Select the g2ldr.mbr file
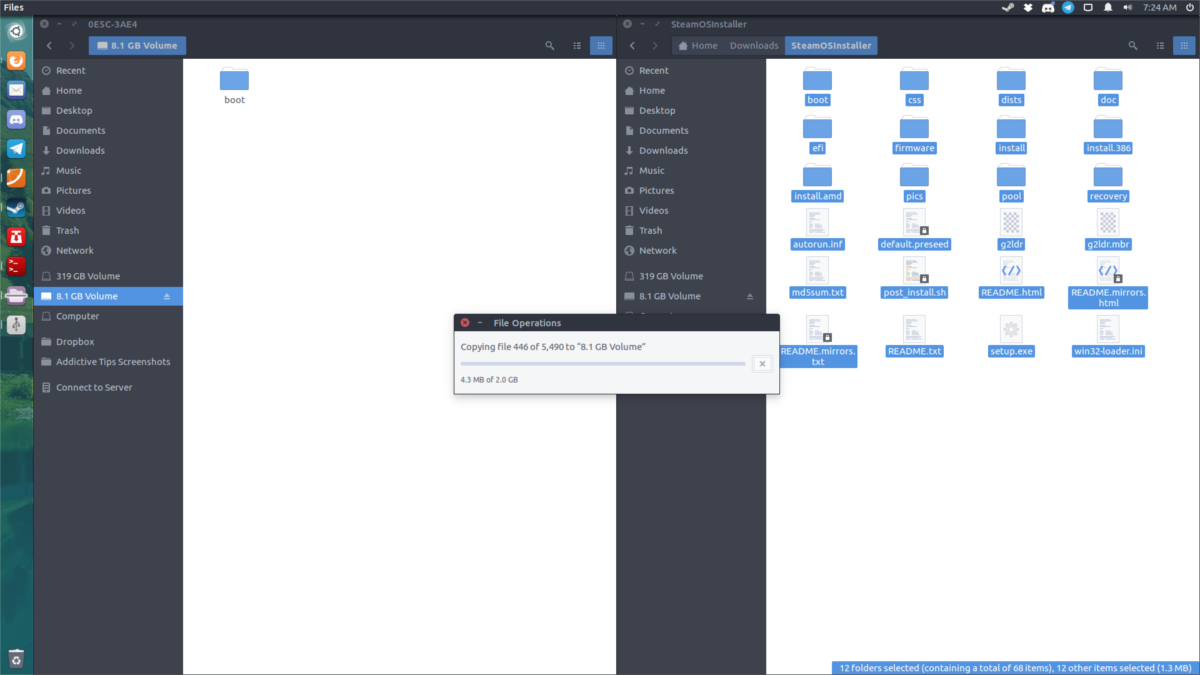The width and height of the screenshot is (1200, 675). click(x=1107, y=230)
